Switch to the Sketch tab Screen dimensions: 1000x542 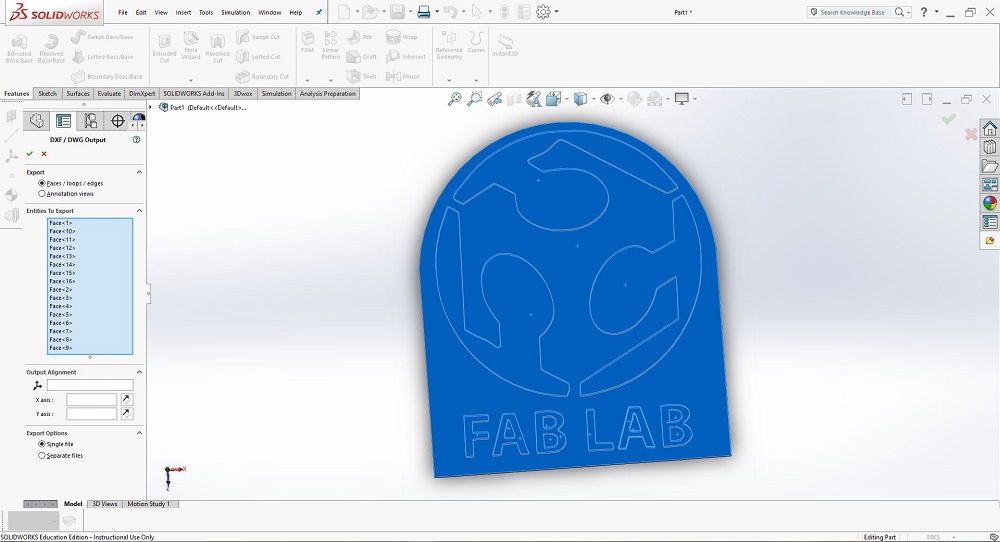click(48, 93)
